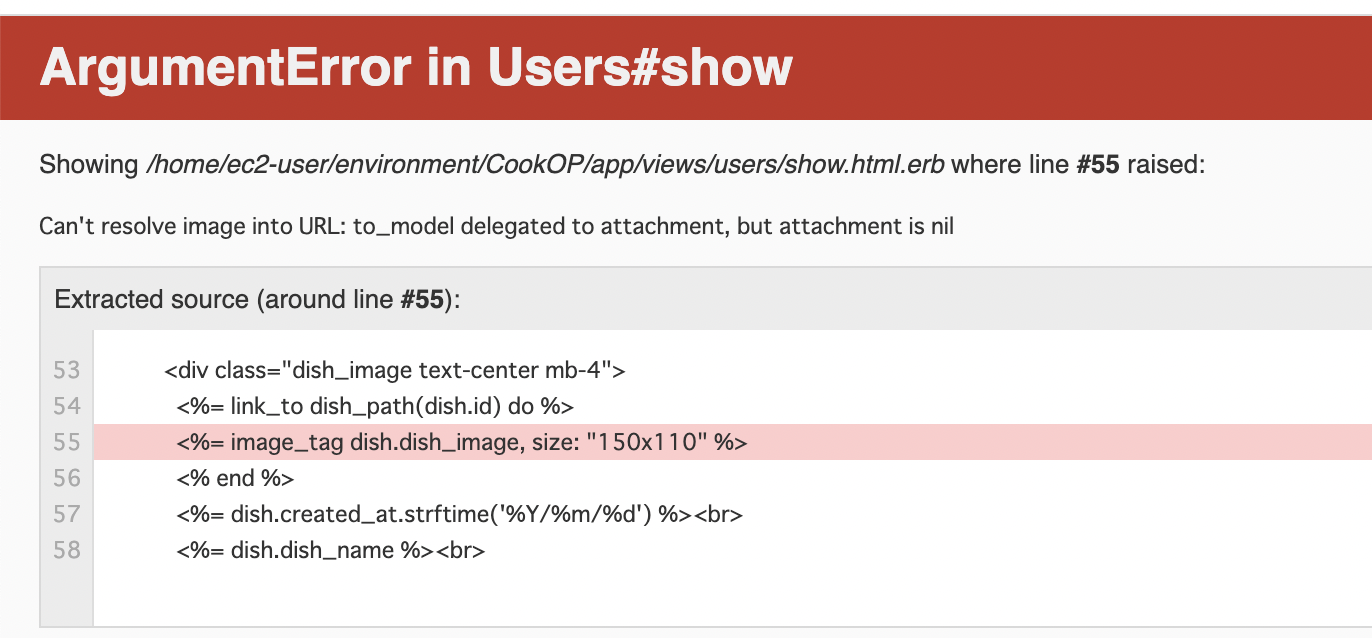The image size is (1372, 638).
Task: Click line number 58 in gutter
Action: point(66,550)
